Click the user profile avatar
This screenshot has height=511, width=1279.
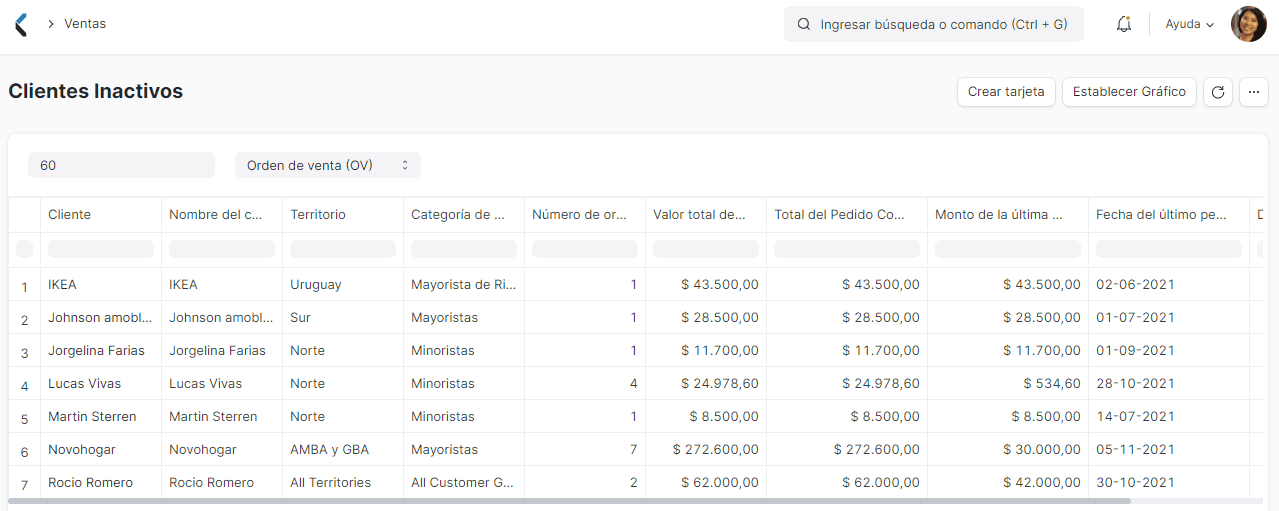(1248, 24)
